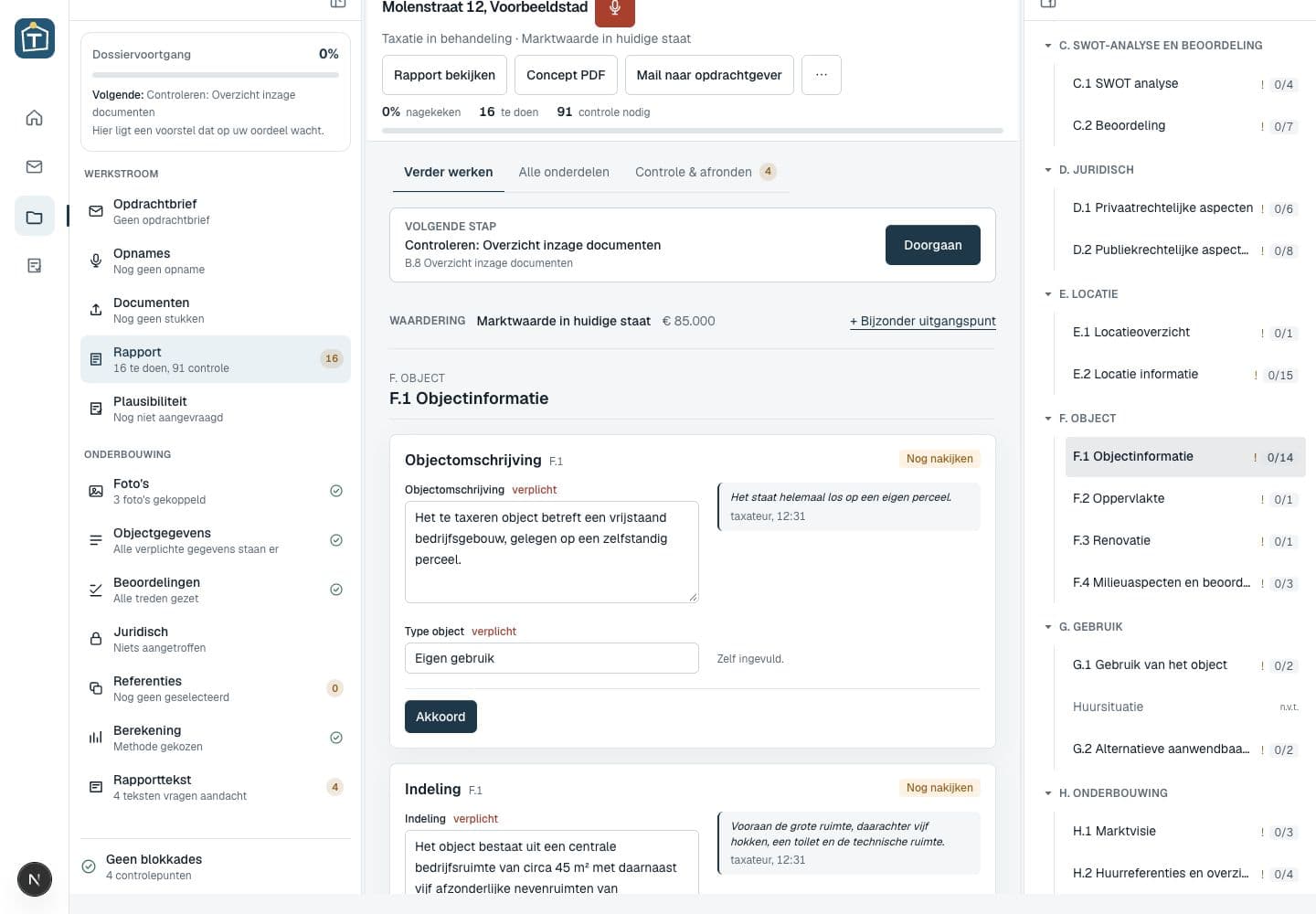Image resolution: width=1316 pixels, height=914 pixels.
Task: Open the notes icon in left rail
Action: tap(34, 265)
